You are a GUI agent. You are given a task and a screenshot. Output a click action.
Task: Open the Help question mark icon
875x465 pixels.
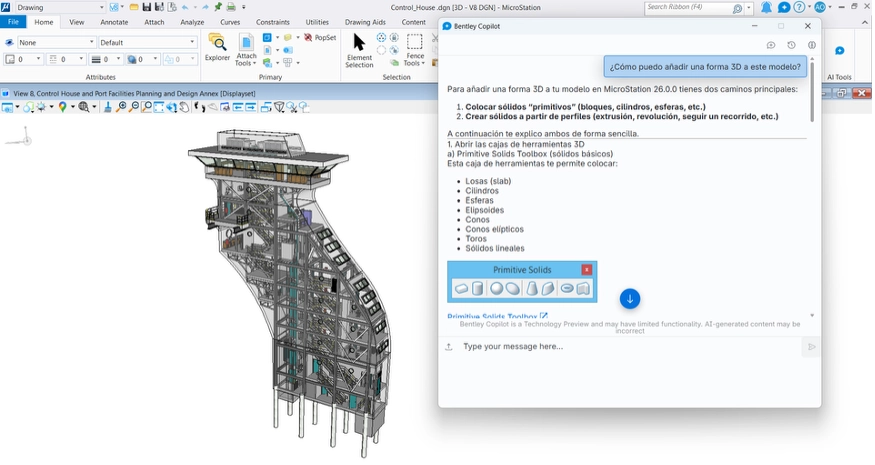[x=799, y=7]
